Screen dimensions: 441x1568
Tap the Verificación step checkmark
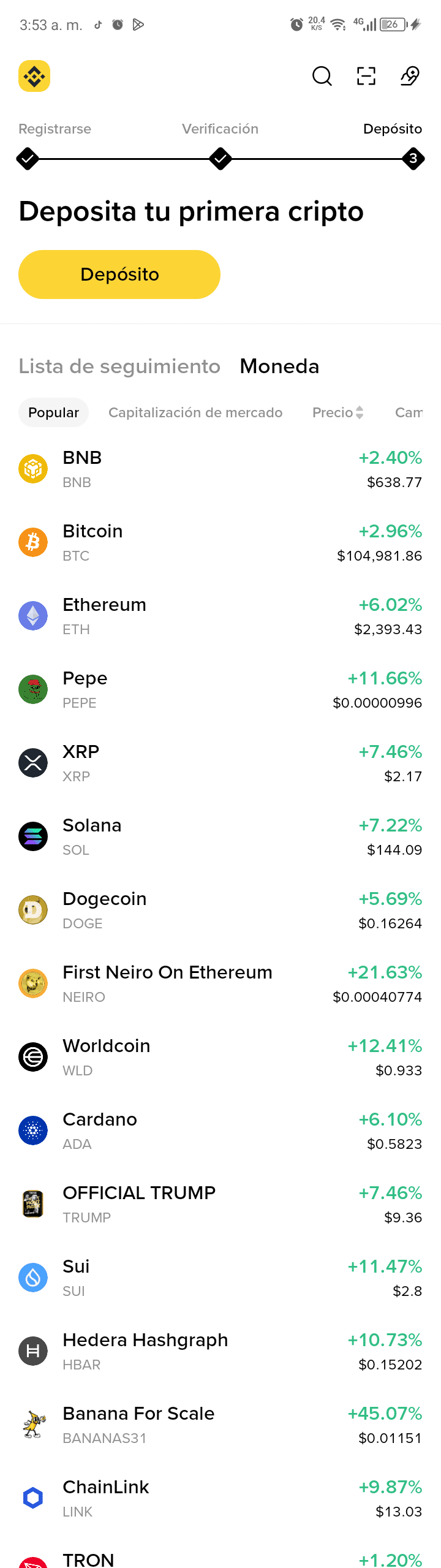221,159
